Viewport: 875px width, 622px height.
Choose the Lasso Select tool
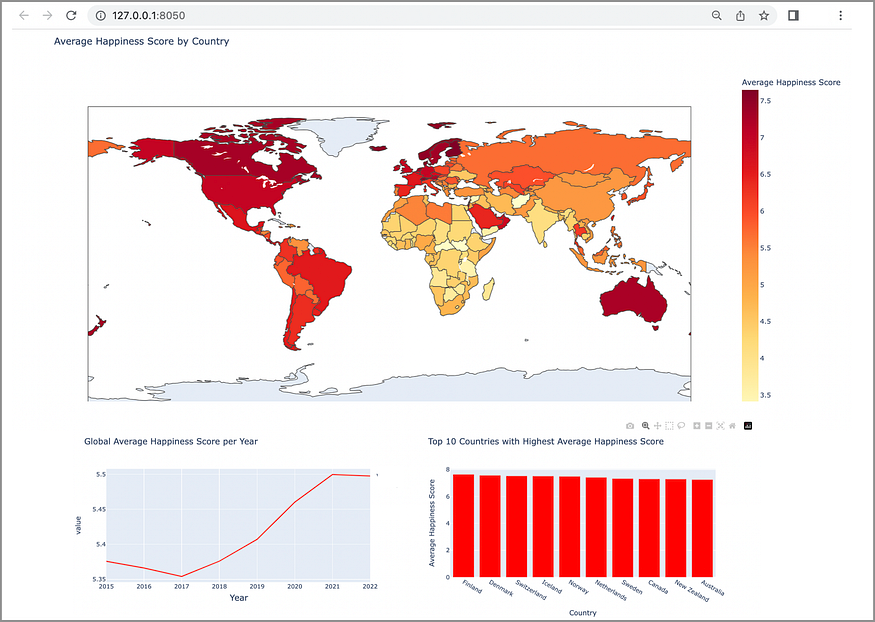tap(681, 426)
